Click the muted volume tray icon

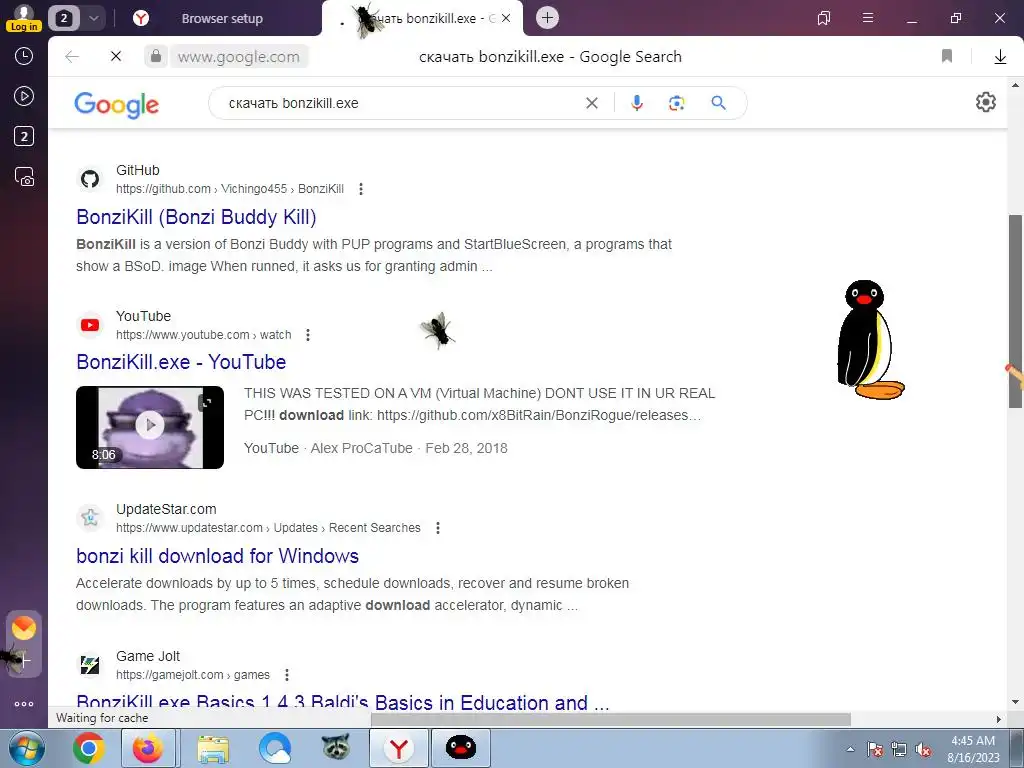pos(923,750)
